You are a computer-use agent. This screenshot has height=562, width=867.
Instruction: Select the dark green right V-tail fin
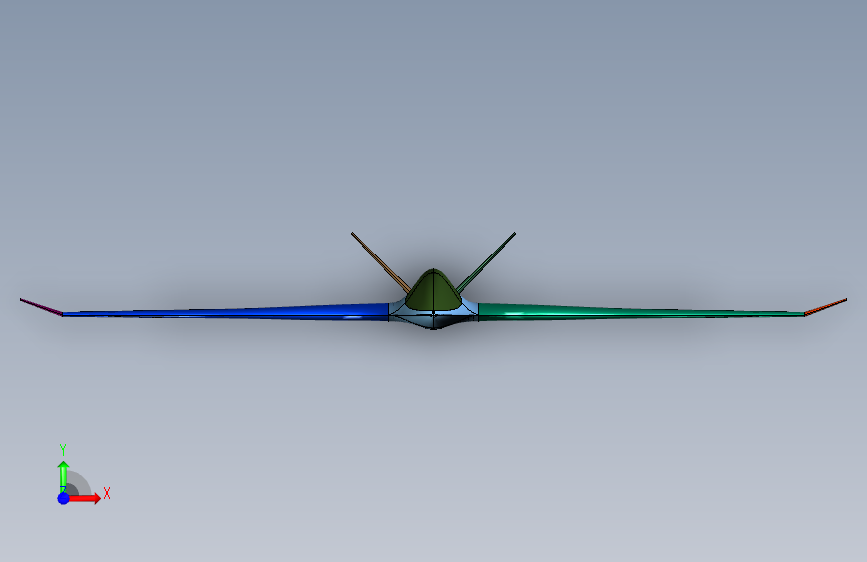[486, 262]
